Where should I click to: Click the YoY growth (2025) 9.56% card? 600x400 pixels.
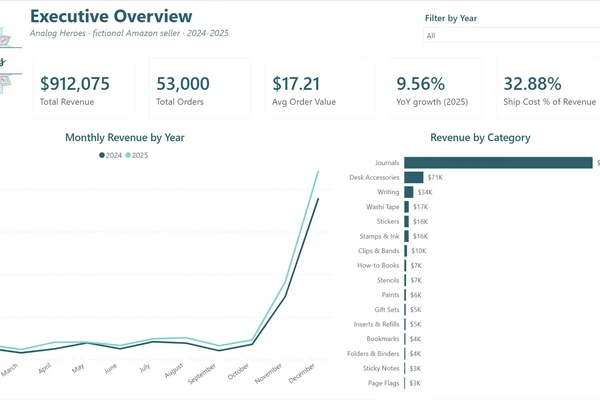click(x=435, y=88)
